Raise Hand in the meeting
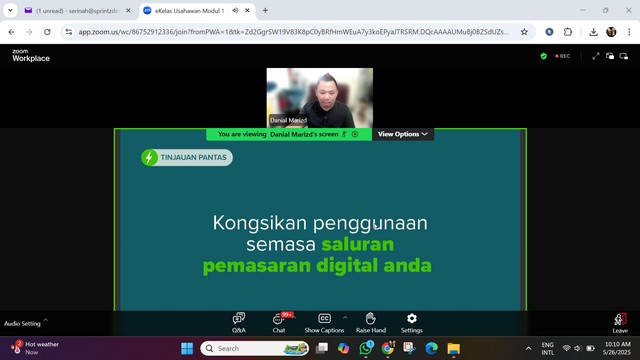 pyautogui.click(x=371, y=323)
